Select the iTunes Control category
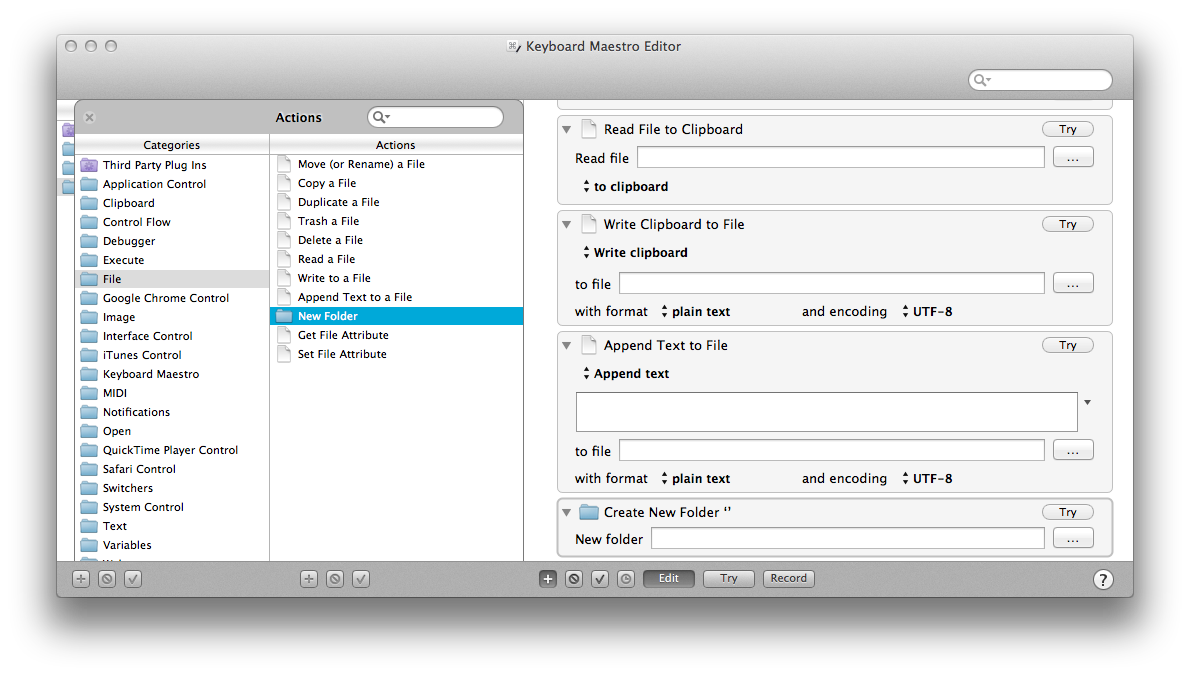Image resolution: width=1190 pixels, height=676 pixels. (x=172, y=355)
